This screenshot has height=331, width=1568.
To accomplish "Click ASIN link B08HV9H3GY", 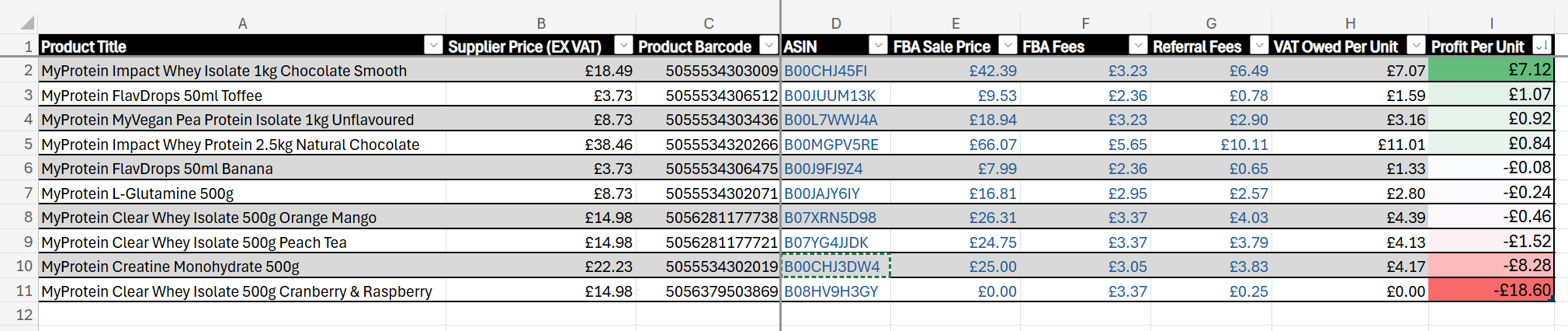I will (831, 291).
